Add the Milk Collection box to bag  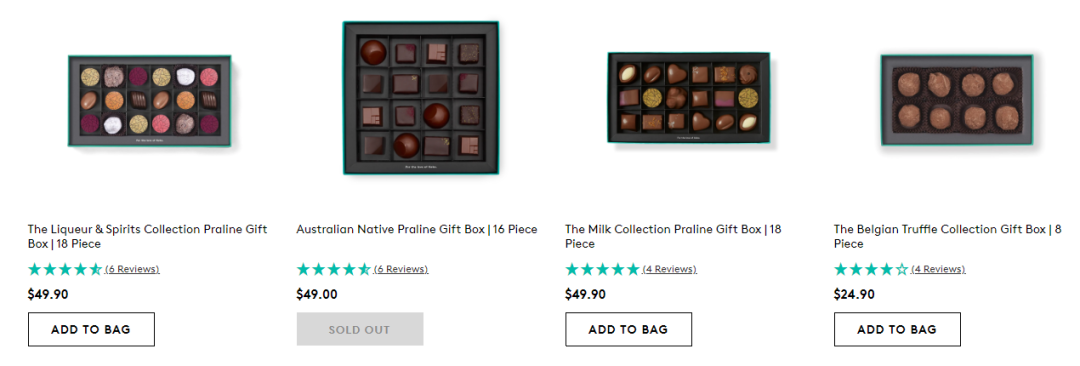[x=628, y=329]
